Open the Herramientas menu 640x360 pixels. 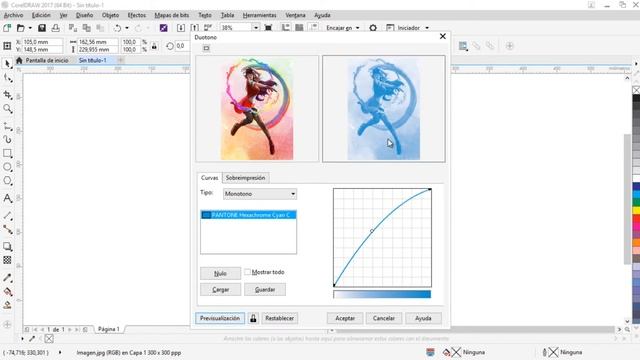259,15
